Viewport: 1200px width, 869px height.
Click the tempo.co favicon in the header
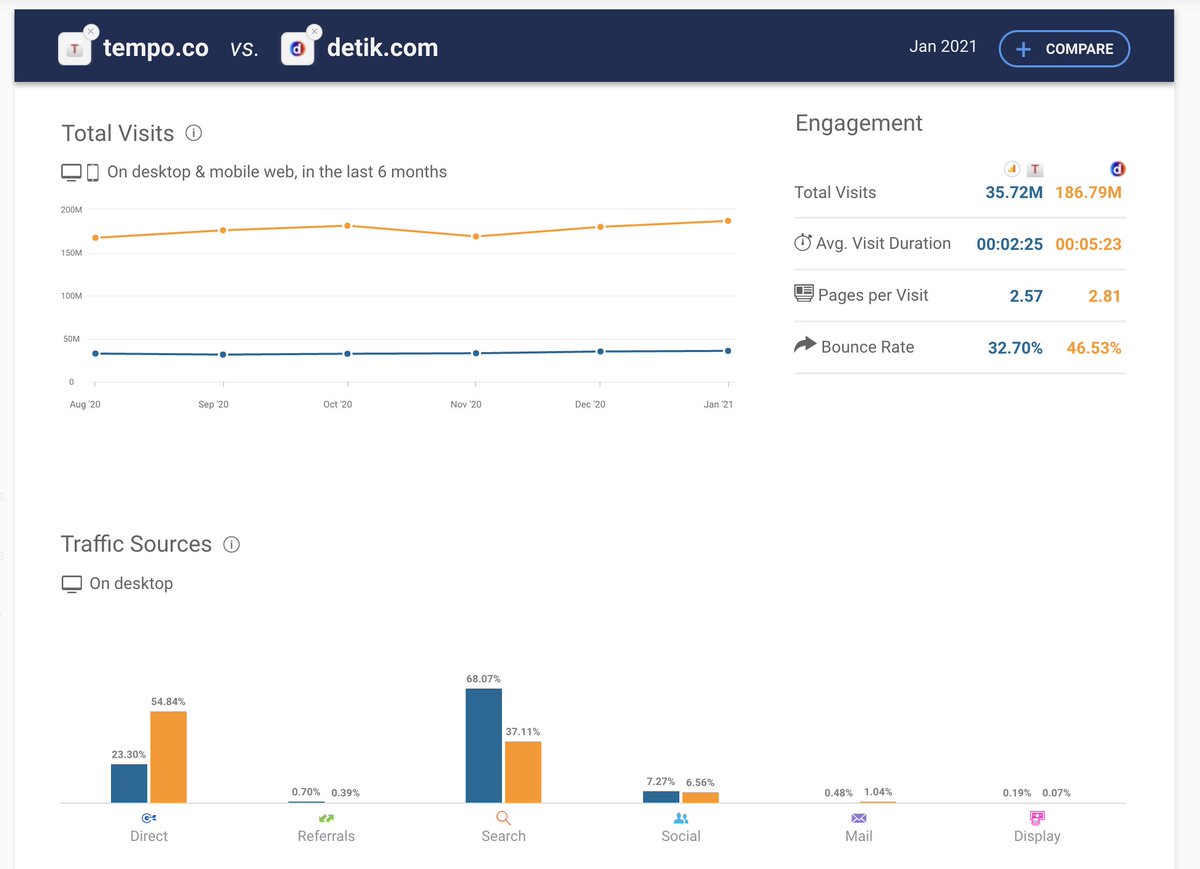coord(74,49)
